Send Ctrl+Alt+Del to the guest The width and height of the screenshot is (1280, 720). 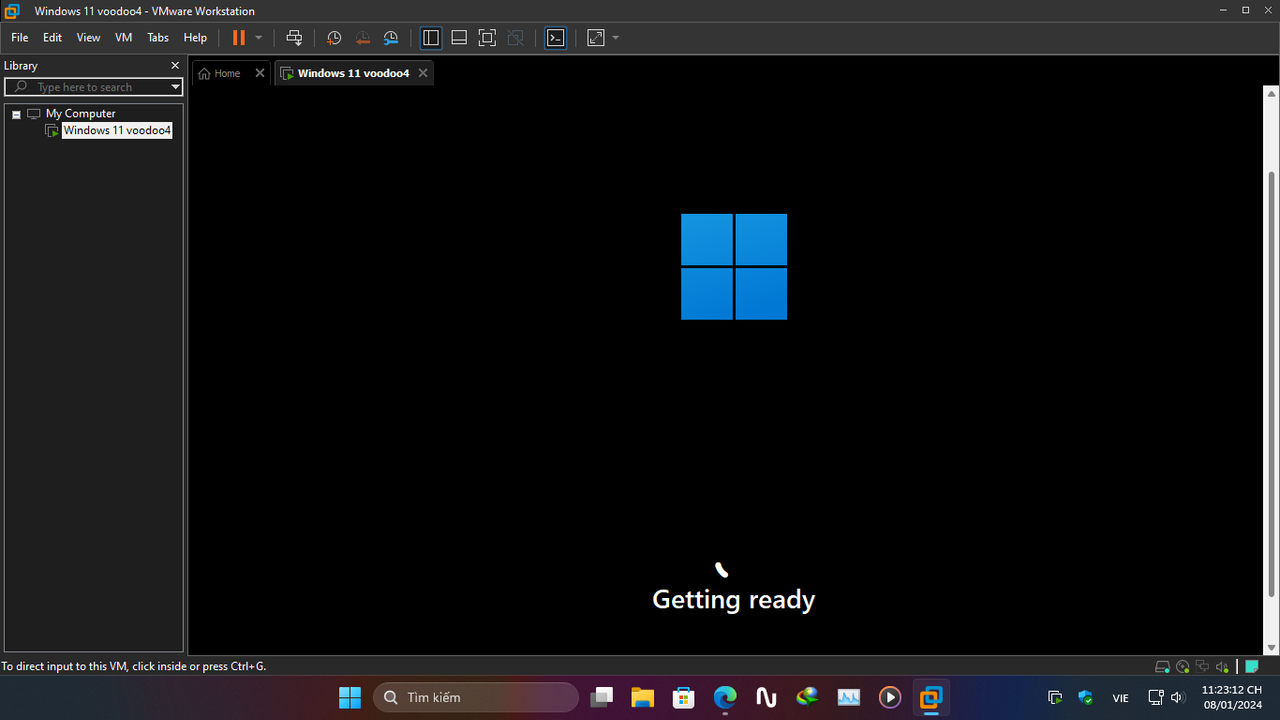(x=294, y=37)
